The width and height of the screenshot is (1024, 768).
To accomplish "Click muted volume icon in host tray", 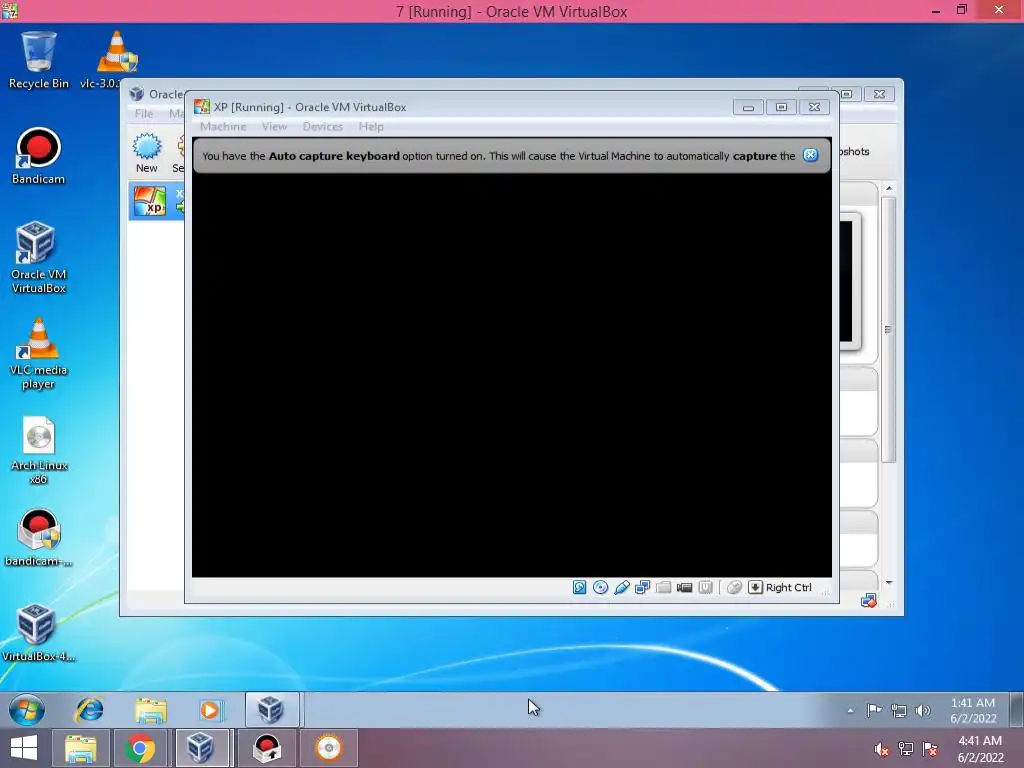I will [x=881, y=750].
